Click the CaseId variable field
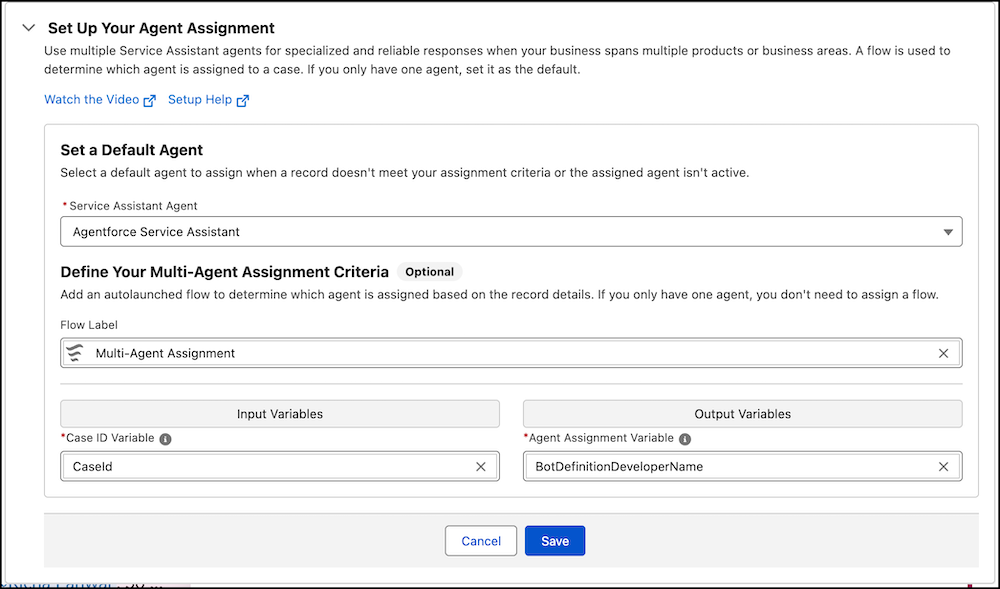The height and width of the screenshot is (589, 1000). point(280,467)
